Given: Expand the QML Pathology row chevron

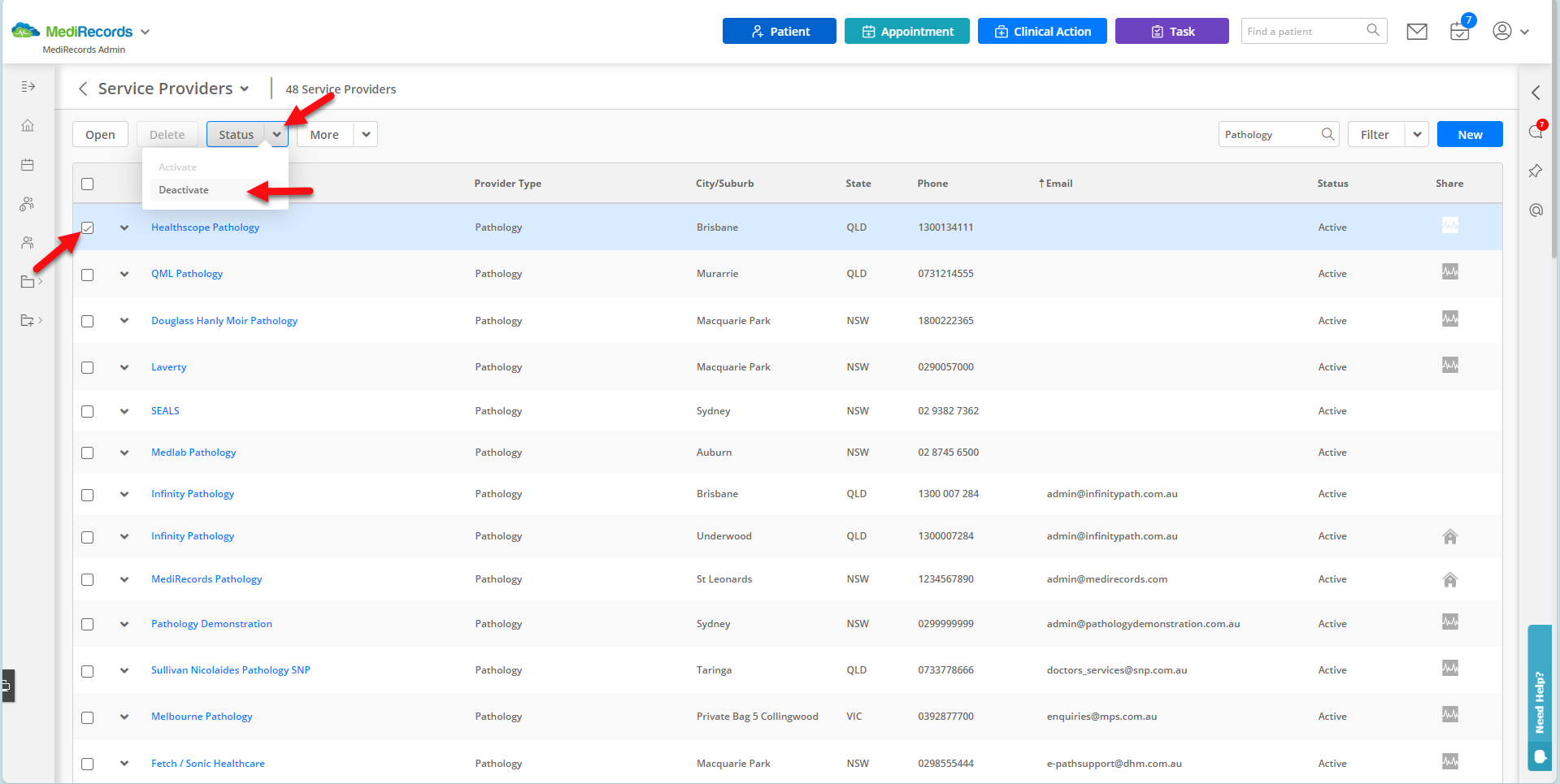Looking at the screenshot, I should coord(124,274).
